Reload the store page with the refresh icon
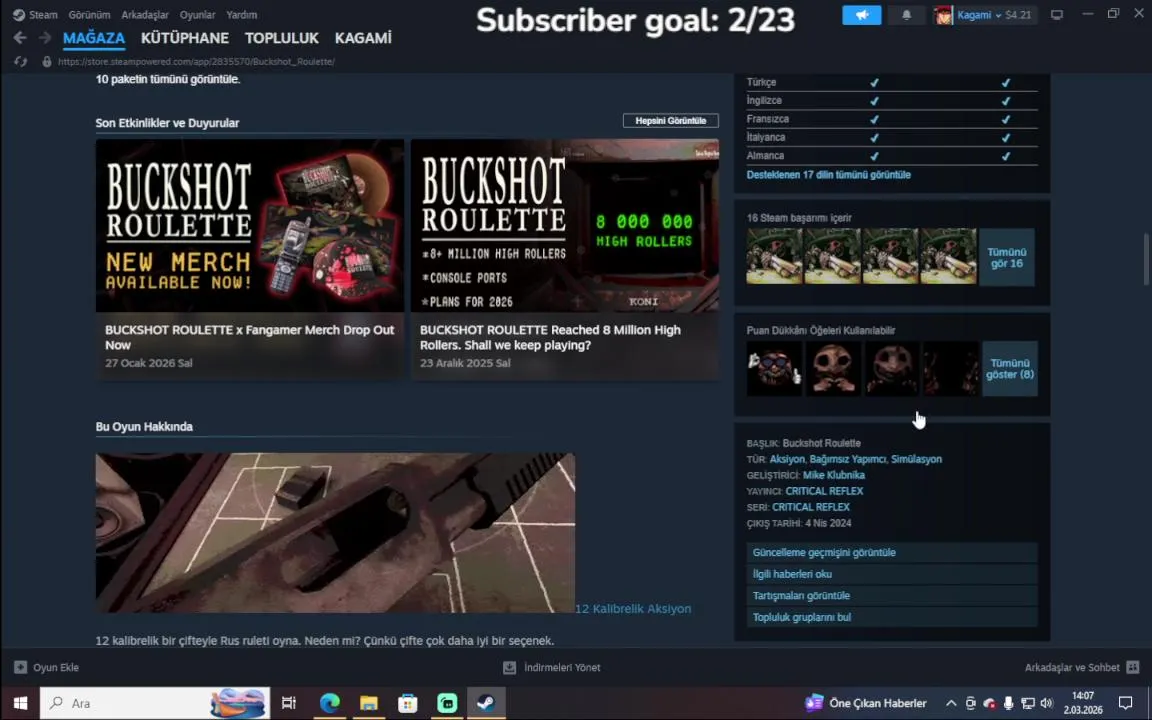1152x720 pixels. pos(21,62)
